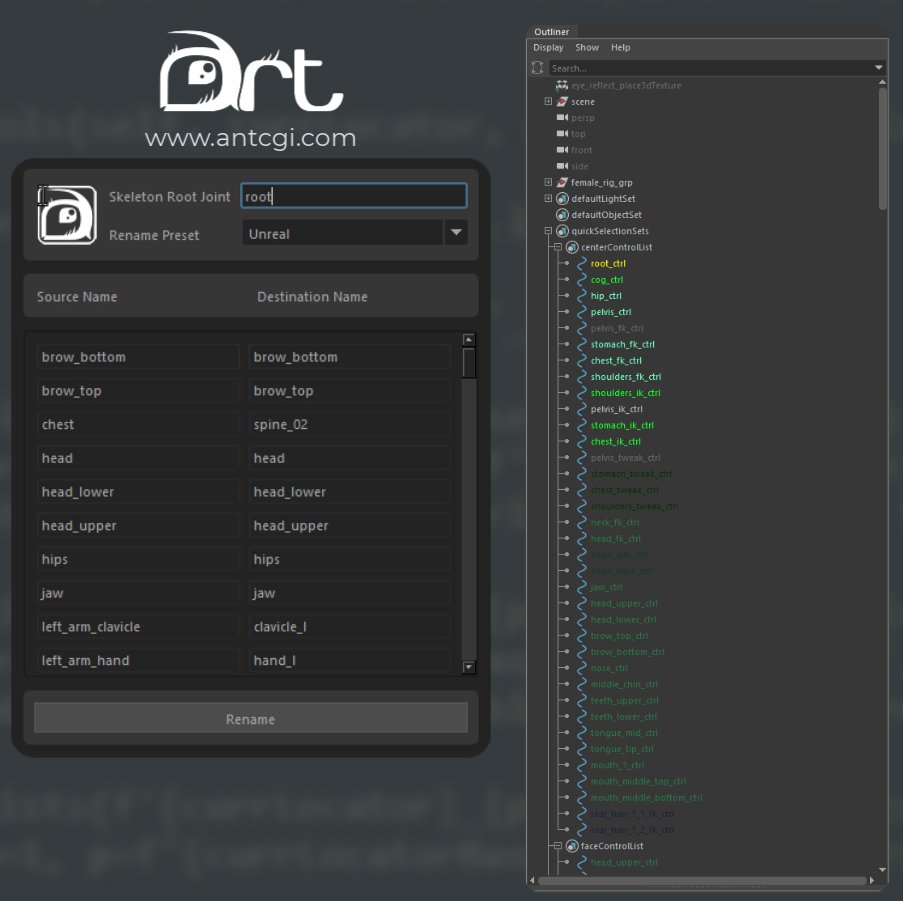Open the Rename Preset dropdown arrow

(456, 233)
